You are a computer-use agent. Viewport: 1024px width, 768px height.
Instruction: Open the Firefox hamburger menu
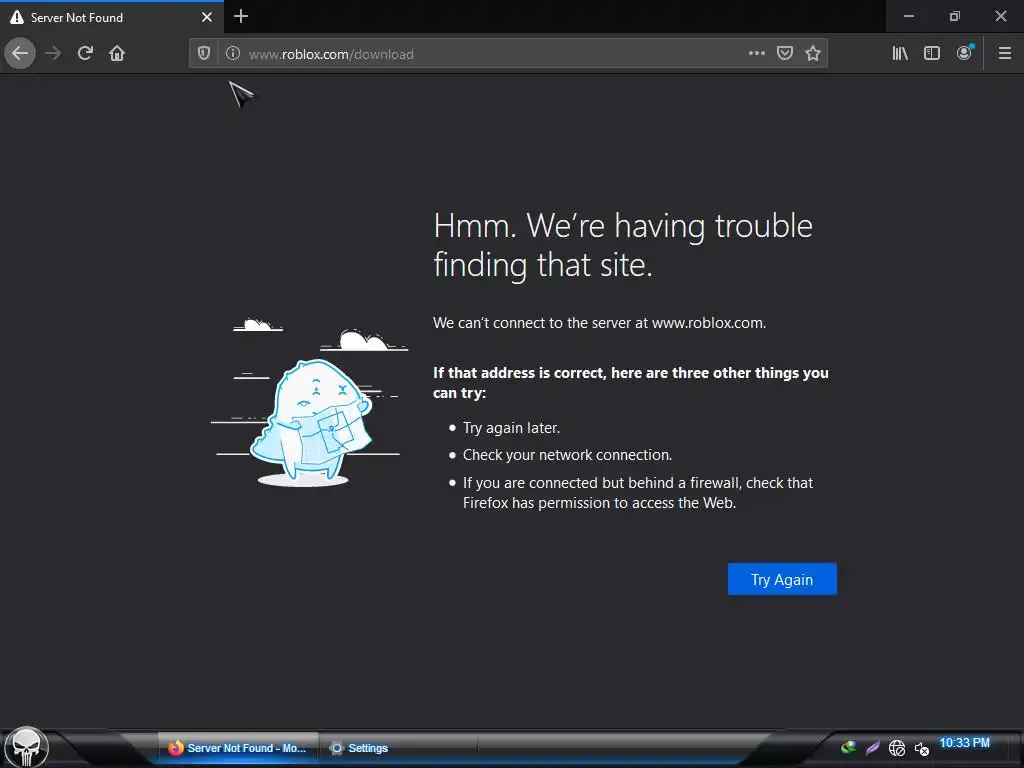[x=1004, y=53]
